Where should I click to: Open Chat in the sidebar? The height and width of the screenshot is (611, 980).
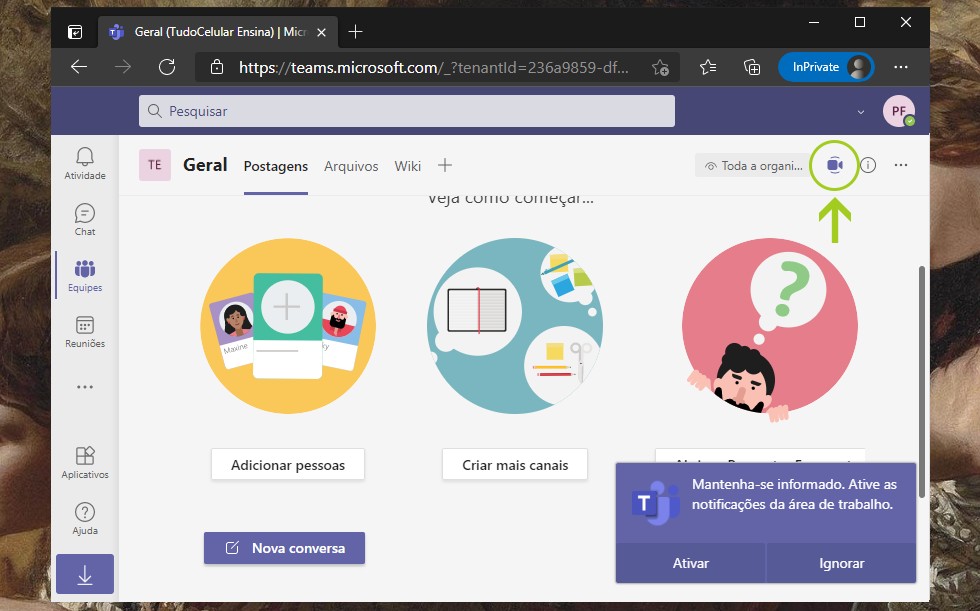tap(85, 219)
